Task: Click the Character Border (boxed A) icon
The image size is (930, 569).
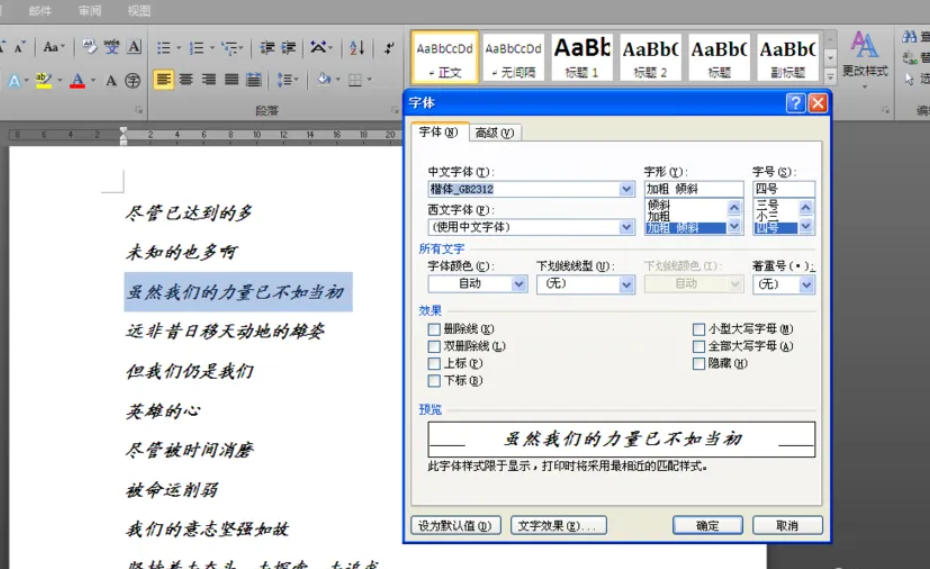Action: tap(135, 47)
